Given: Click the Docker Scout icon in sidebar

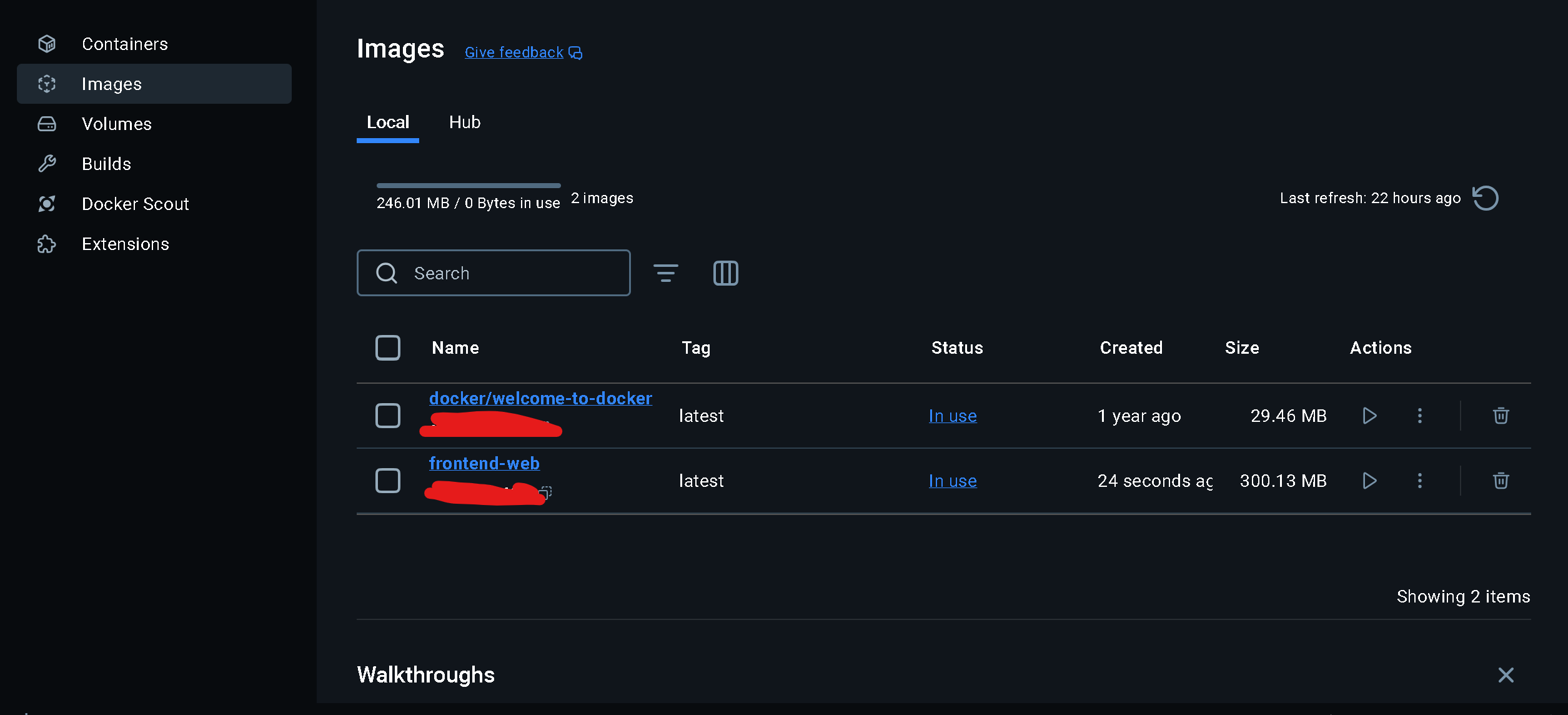Looking at the screenshot, I should coord(47,204).
